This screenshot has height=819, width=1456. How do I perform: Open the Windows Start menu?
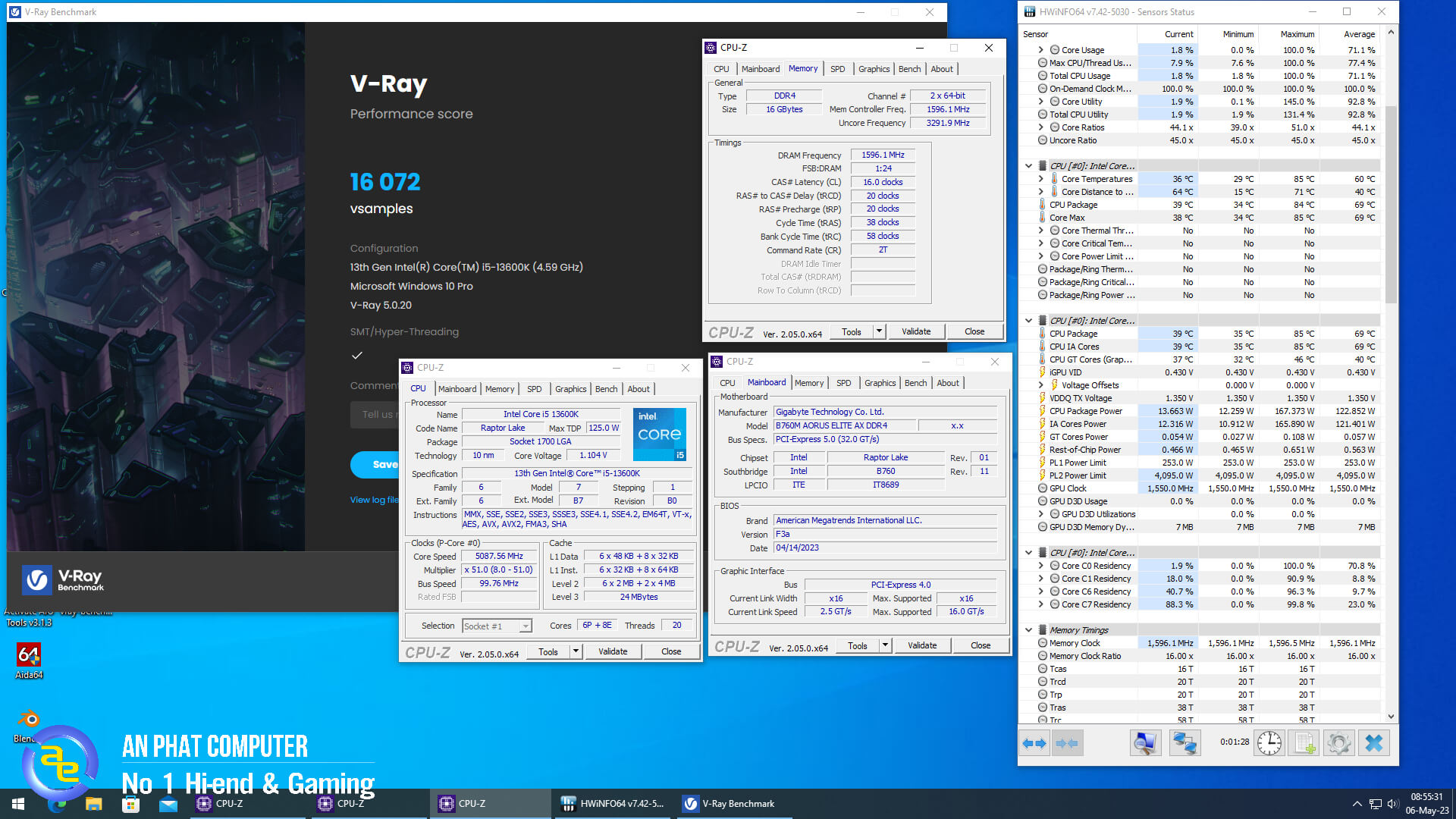[18, 804]
